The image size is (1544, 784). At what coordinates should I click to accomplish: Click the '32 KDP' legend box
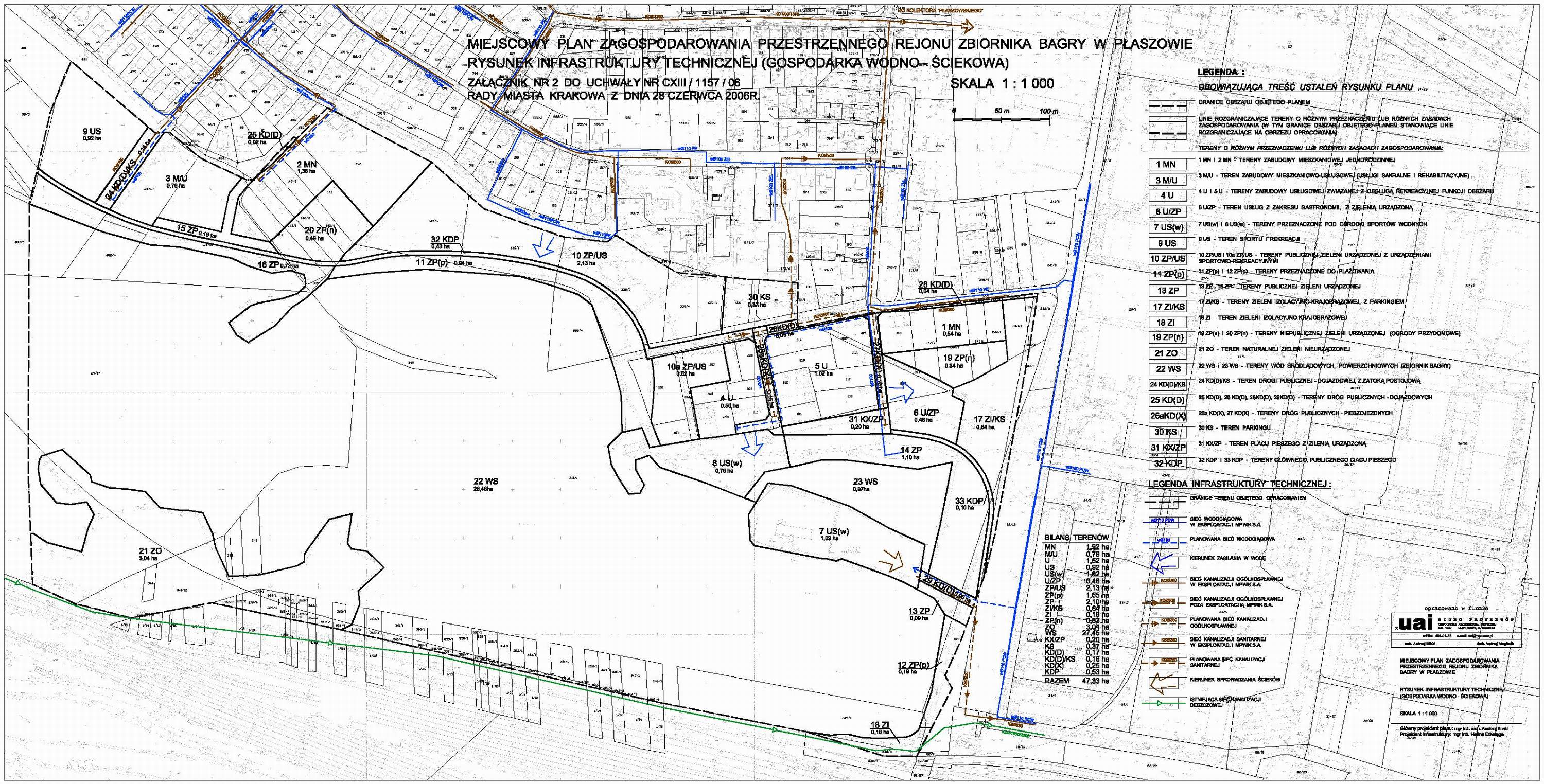[x=1169, y=464]
